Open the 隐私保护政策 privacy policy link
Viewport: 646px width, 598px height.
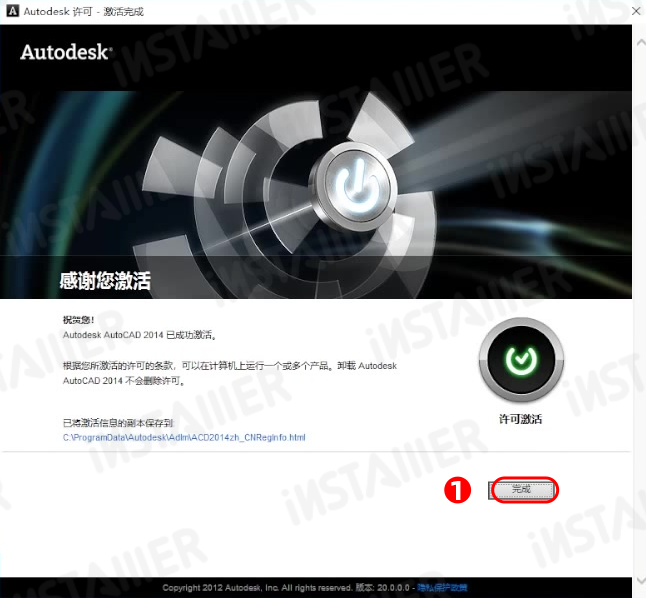442,587
